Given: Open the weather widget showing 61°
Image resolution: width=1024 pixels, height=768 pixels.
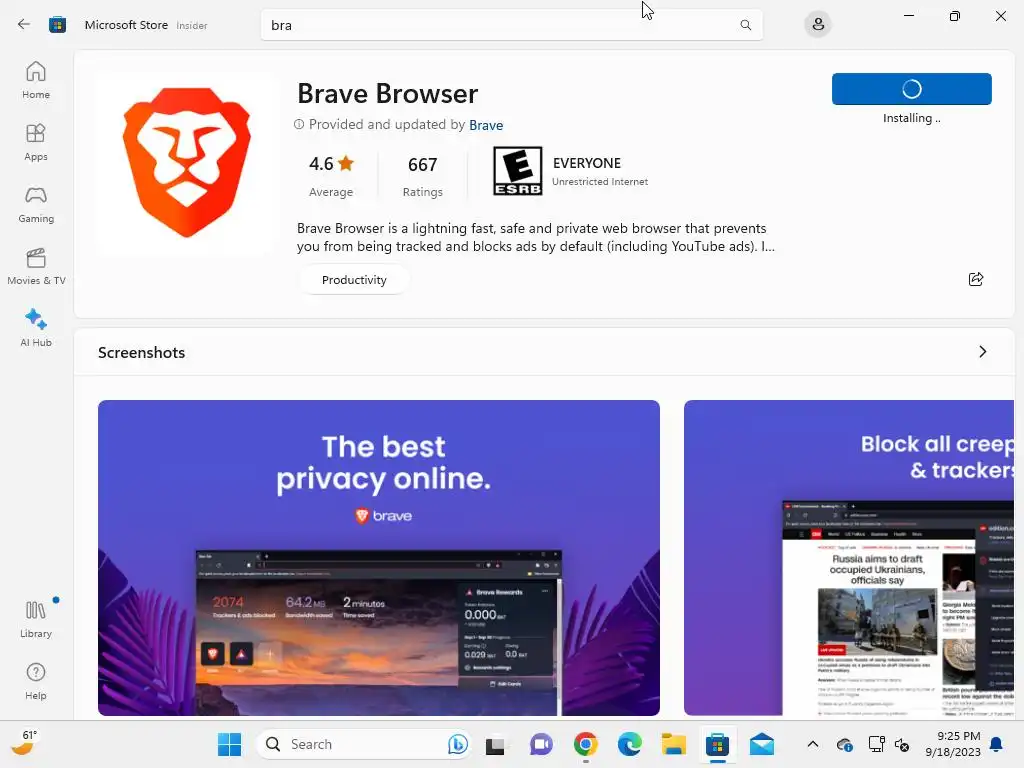Looking at the screenshot, I should (x=25, y=743).
